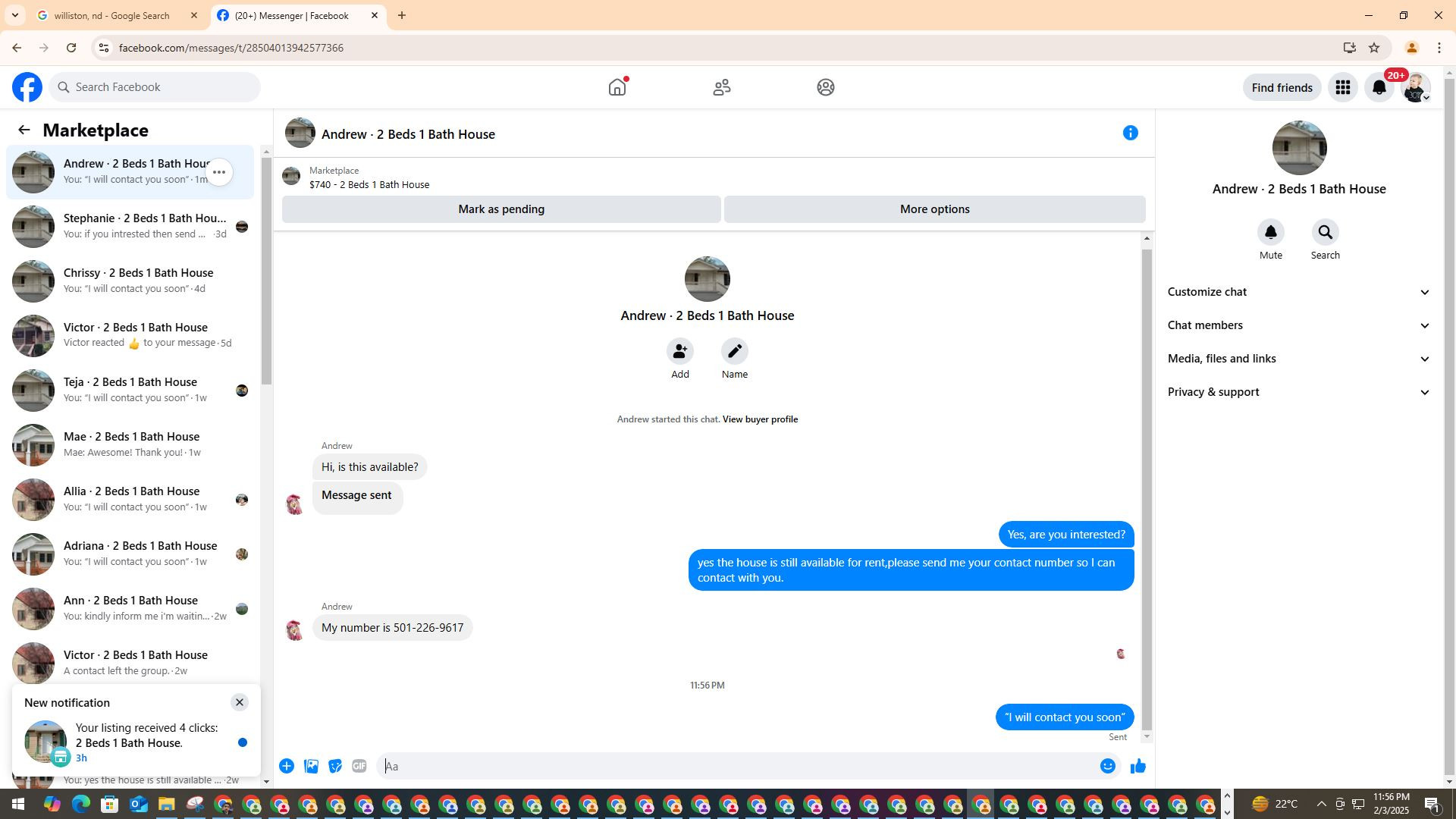Go to Facebook Home feed icon
Viewport: 1456px width, 819px height.
pos(617,87)
